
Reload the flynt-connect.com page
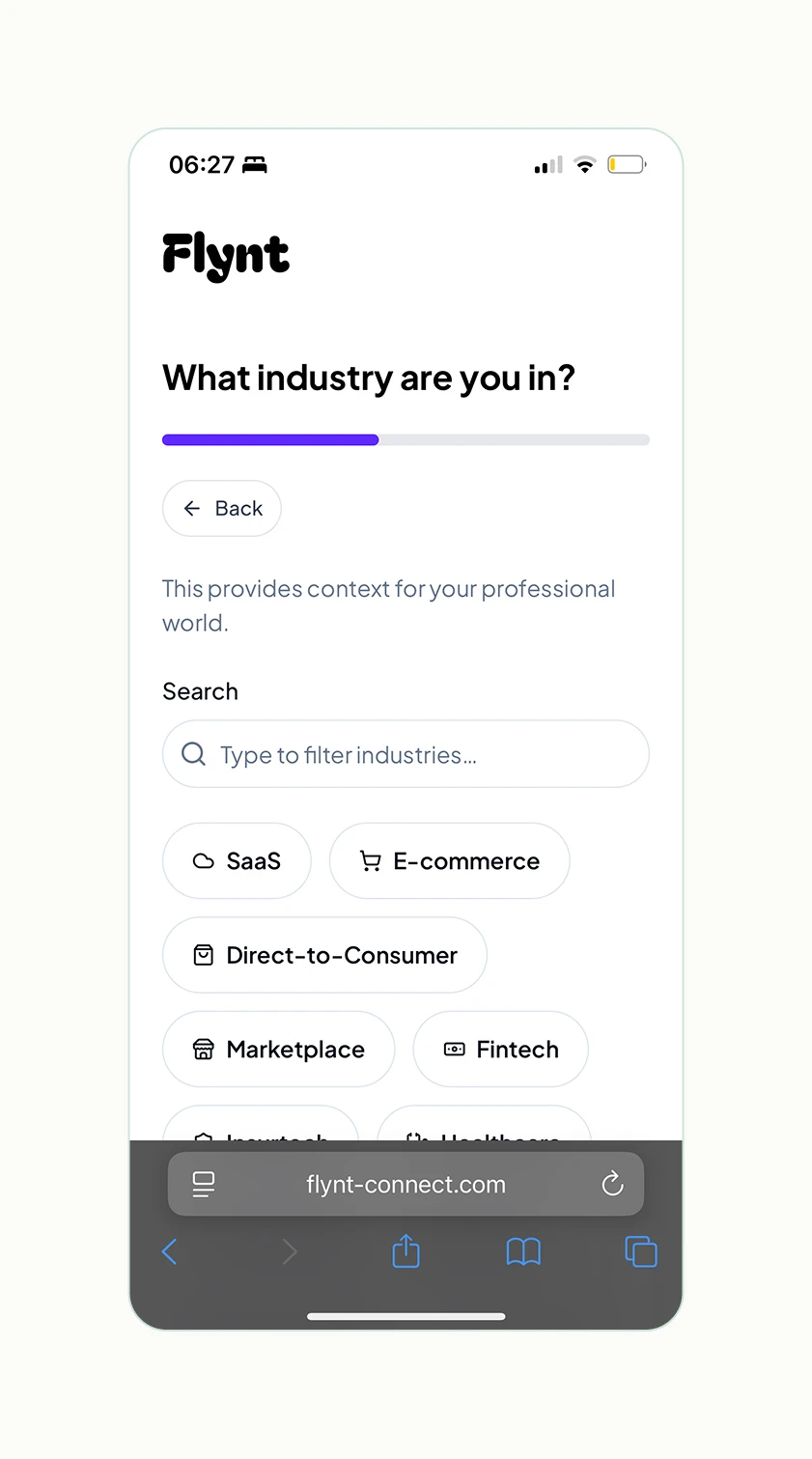pyautogui.click(x=612, y=1183)
